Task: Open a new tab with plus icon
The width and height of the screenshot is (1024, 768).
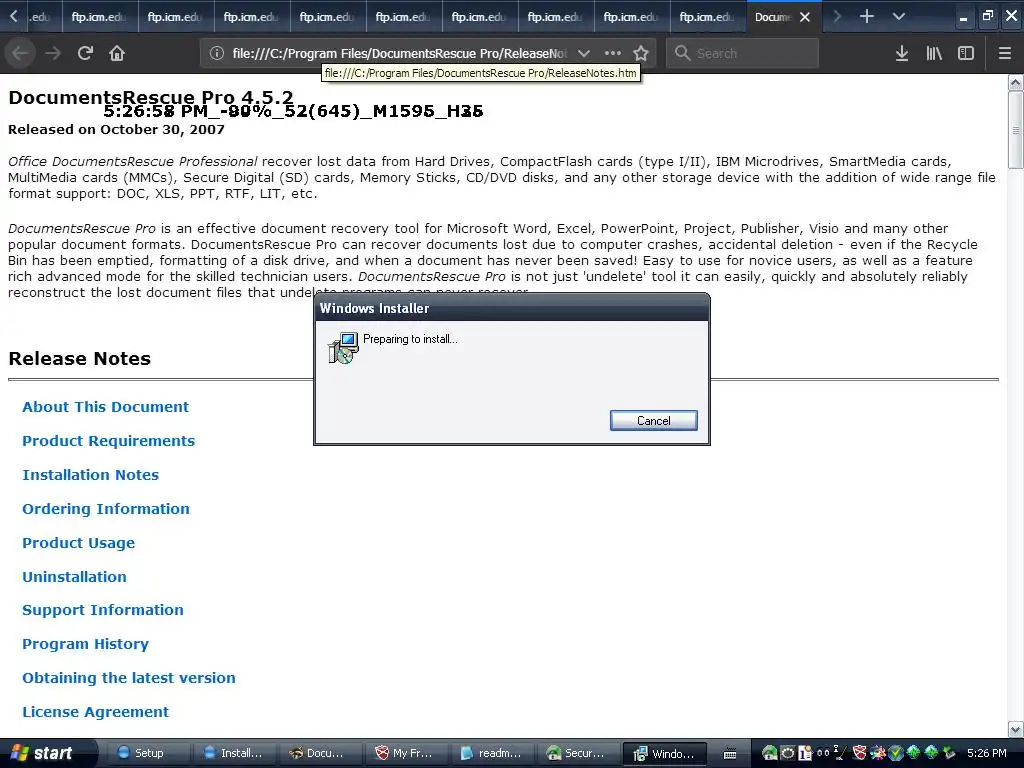Action: 867,16
